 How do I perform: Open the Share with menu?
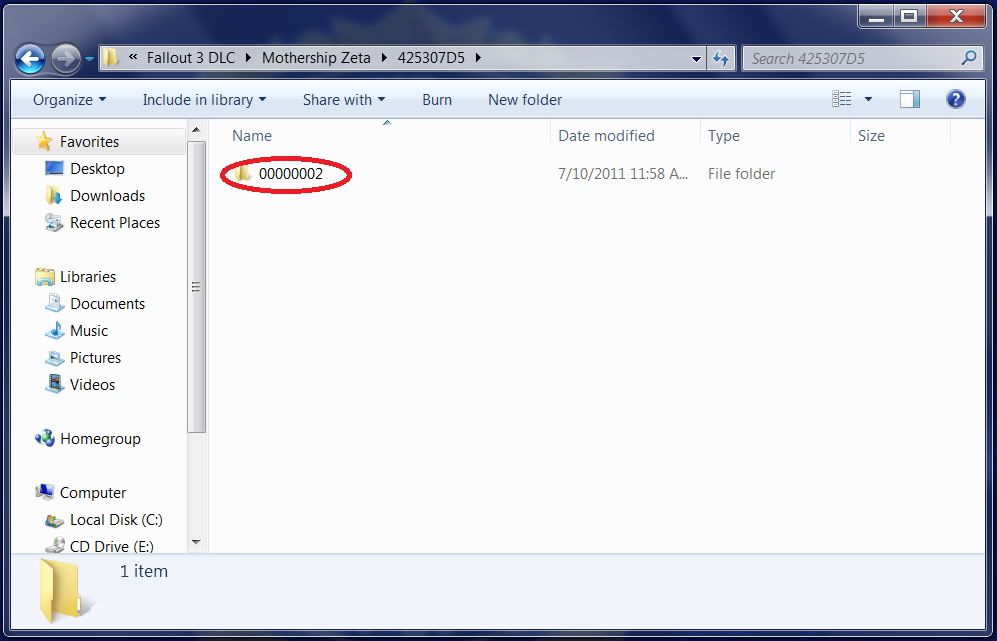tap(344, 100)
